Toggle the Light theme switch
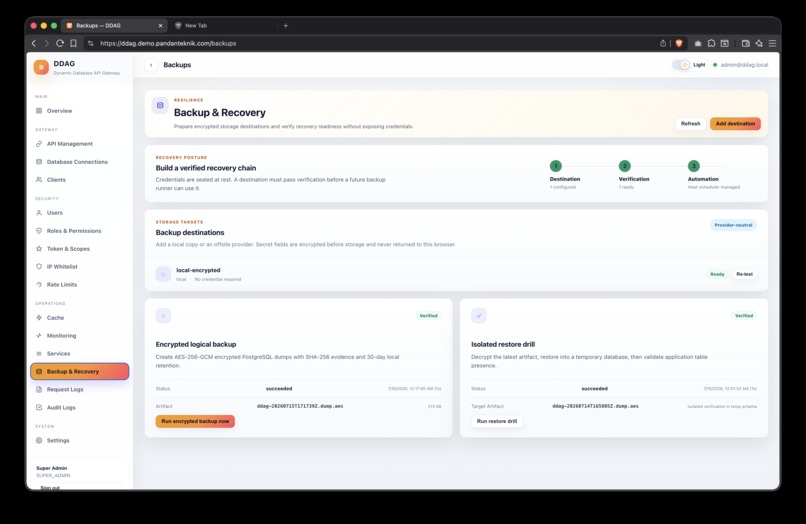This screenshot has height=524, width=806. [681, 65]
